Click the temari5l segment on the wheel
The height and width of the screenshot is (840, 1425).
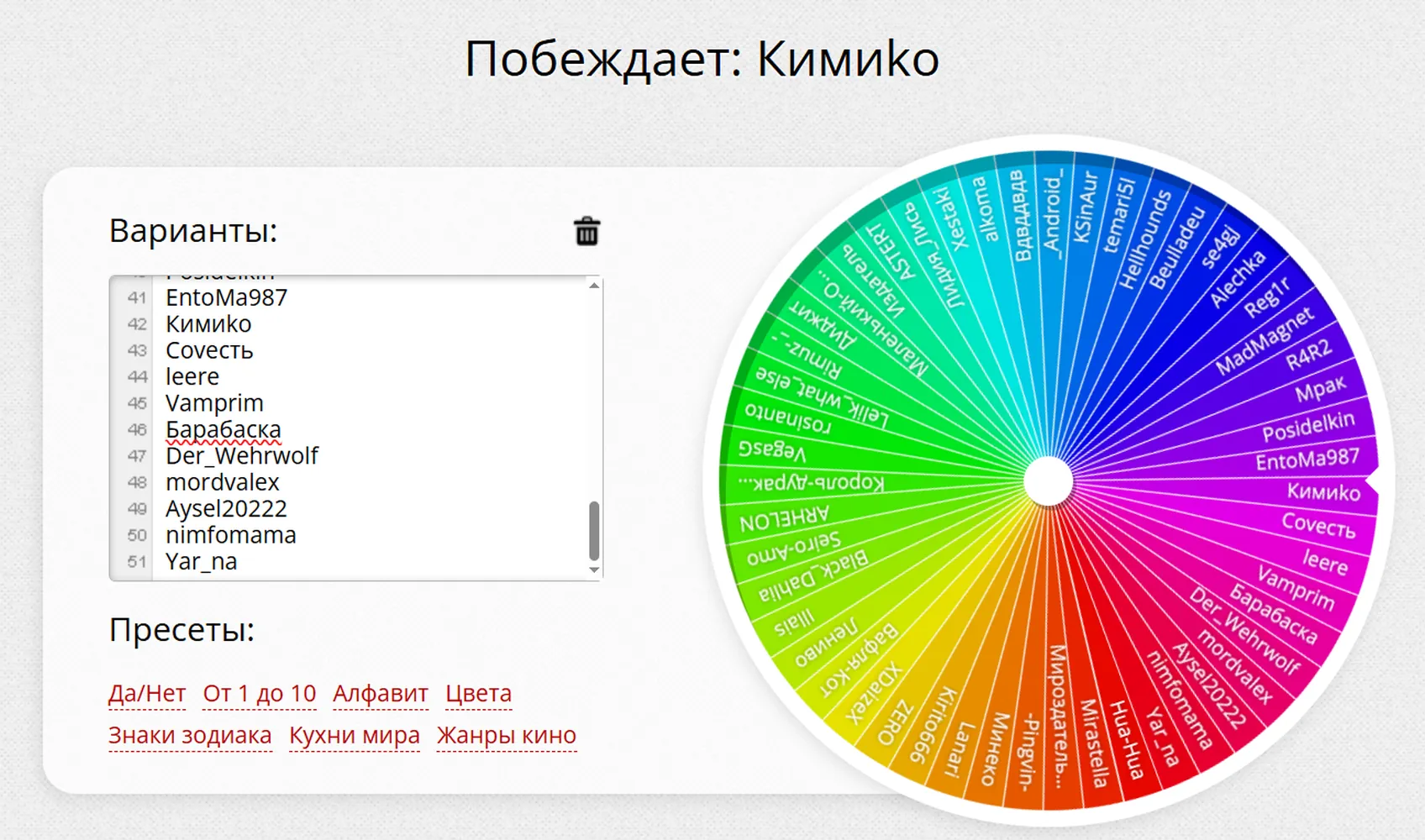[x=1119, y=215]
